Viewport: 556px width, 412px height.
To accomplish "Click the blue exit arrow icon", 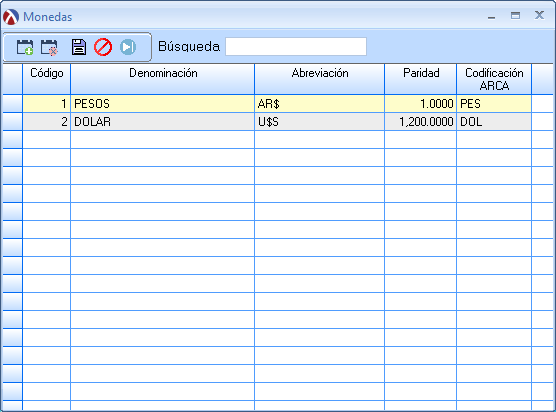I will (128, 47).
